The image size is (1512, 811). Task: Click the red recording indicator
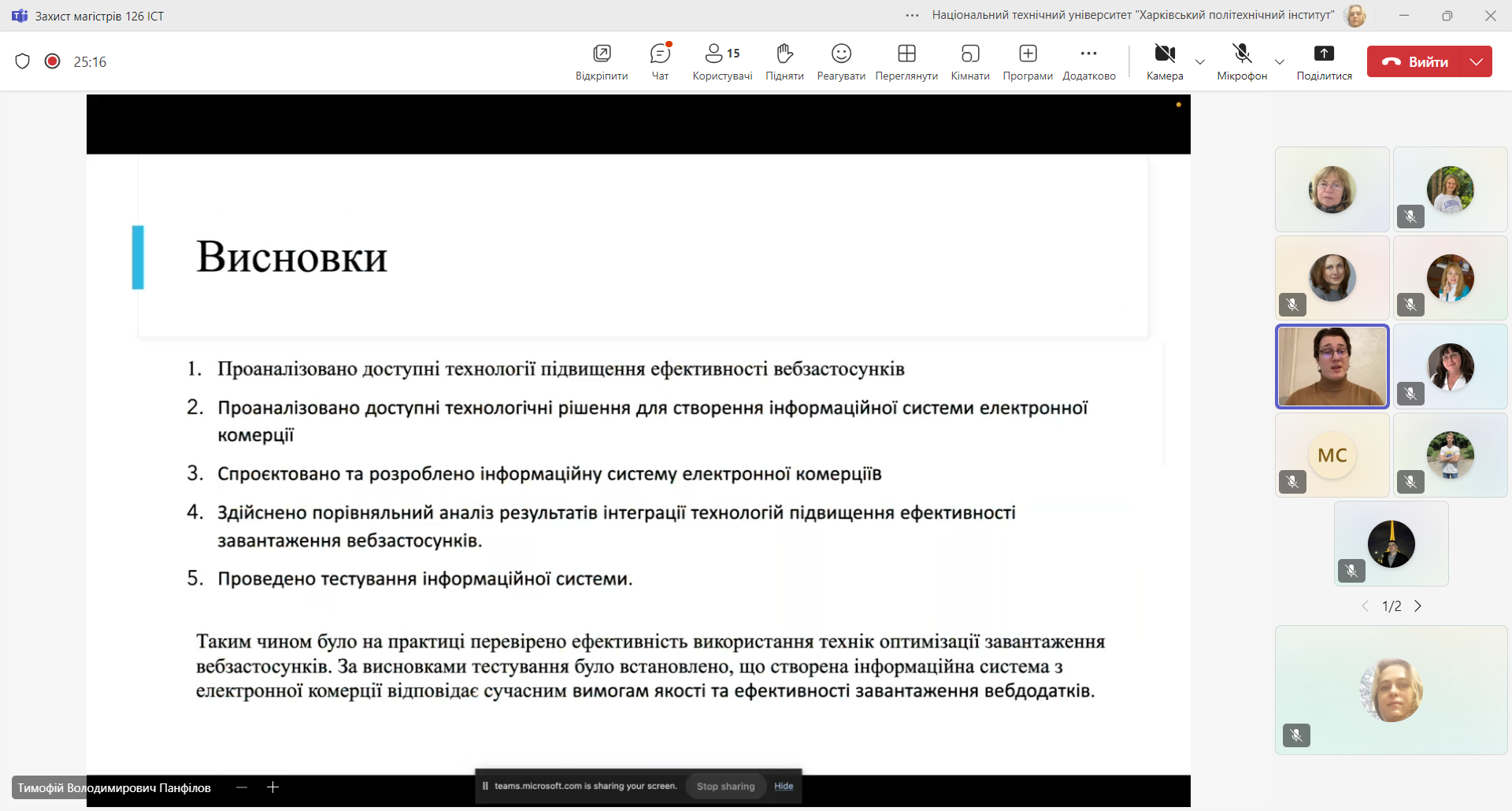[53, 61]
